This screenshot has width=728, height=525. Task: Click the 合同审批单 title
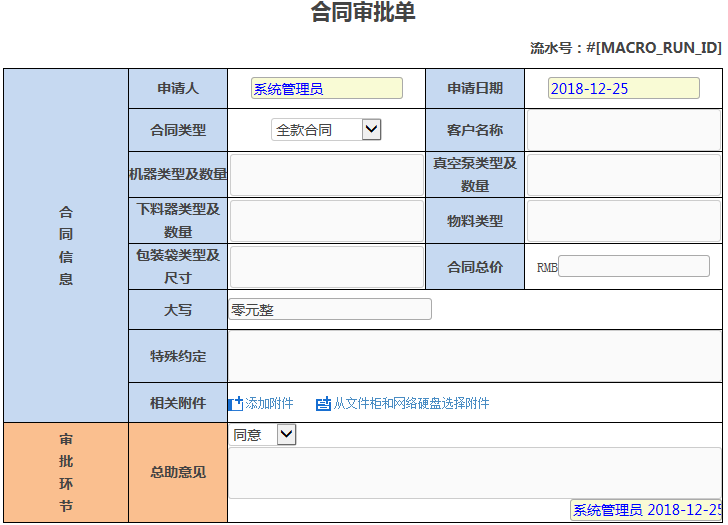[363, 12]
